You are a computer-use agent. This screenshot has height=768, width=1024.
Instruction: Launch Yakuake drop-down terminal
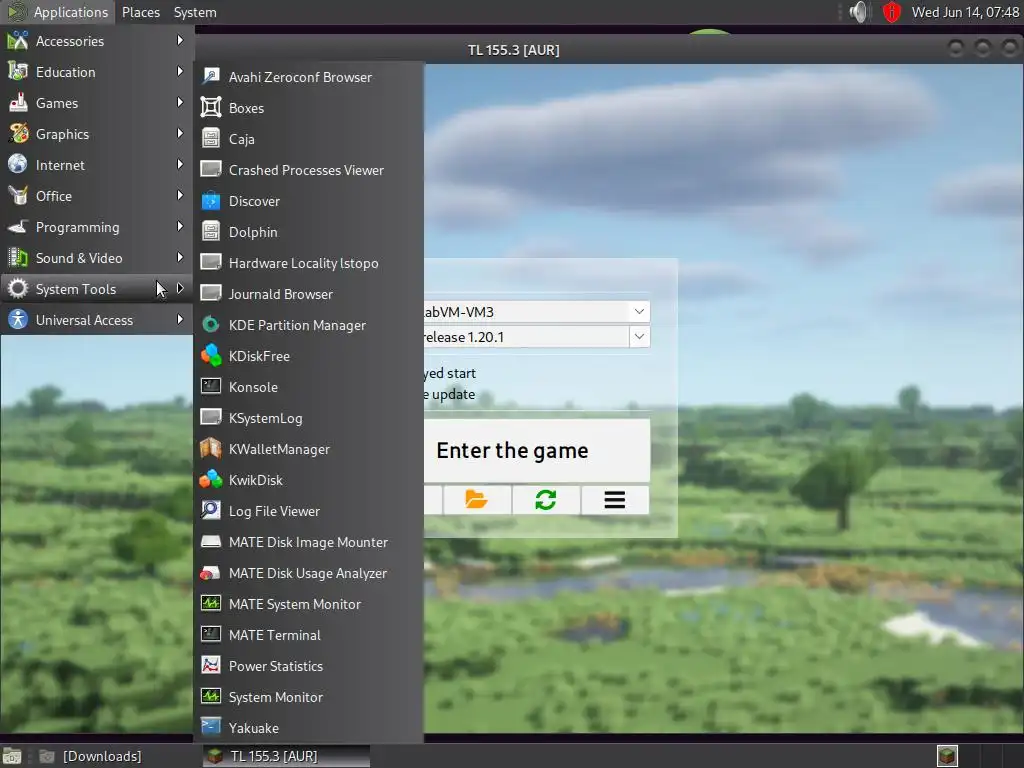309,728
